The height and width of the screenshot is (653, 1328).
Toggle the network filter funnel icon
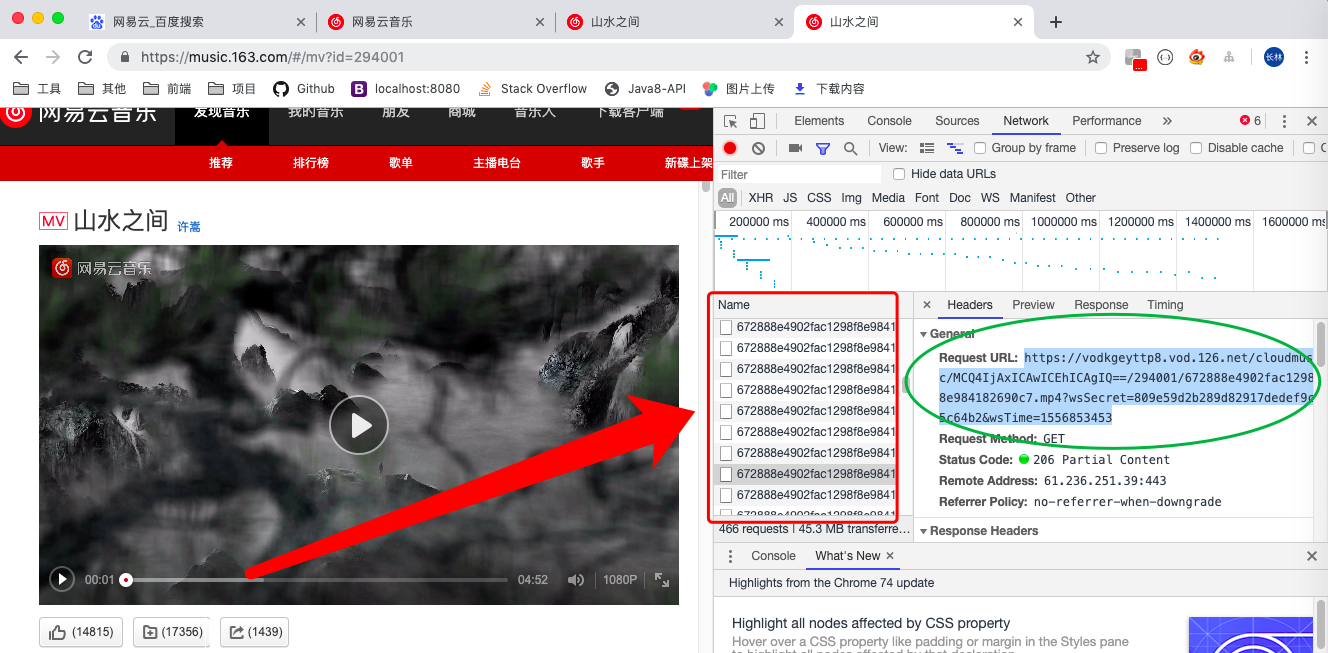(822, 148)
